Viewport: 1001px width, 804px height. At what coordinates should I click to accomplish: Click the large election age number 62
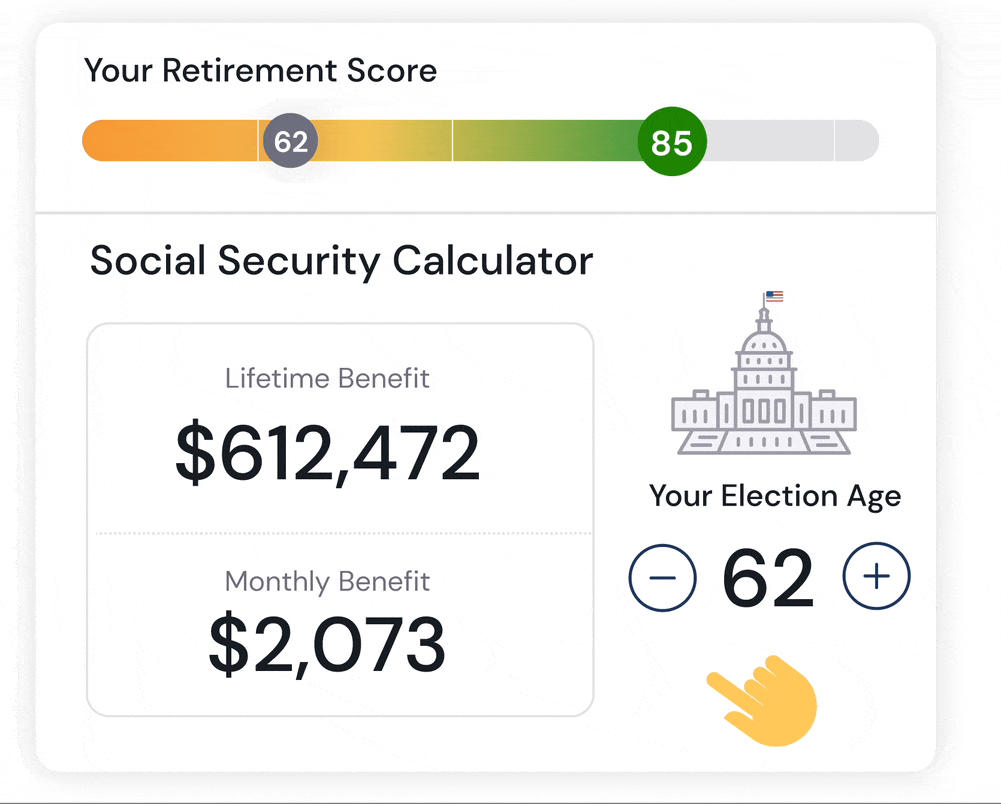(x=768, y=579)
